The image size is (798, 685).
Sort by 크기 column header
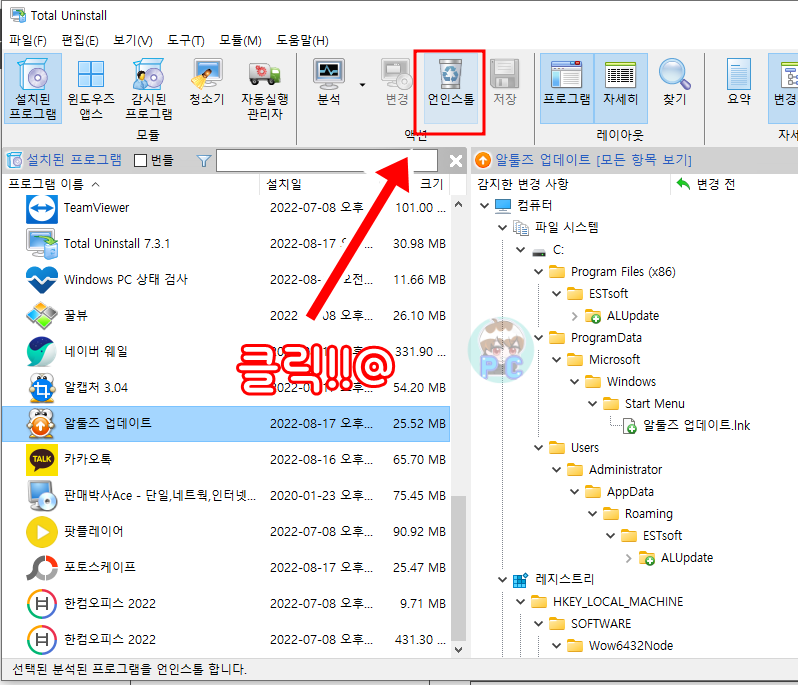(x=432, y=184)
